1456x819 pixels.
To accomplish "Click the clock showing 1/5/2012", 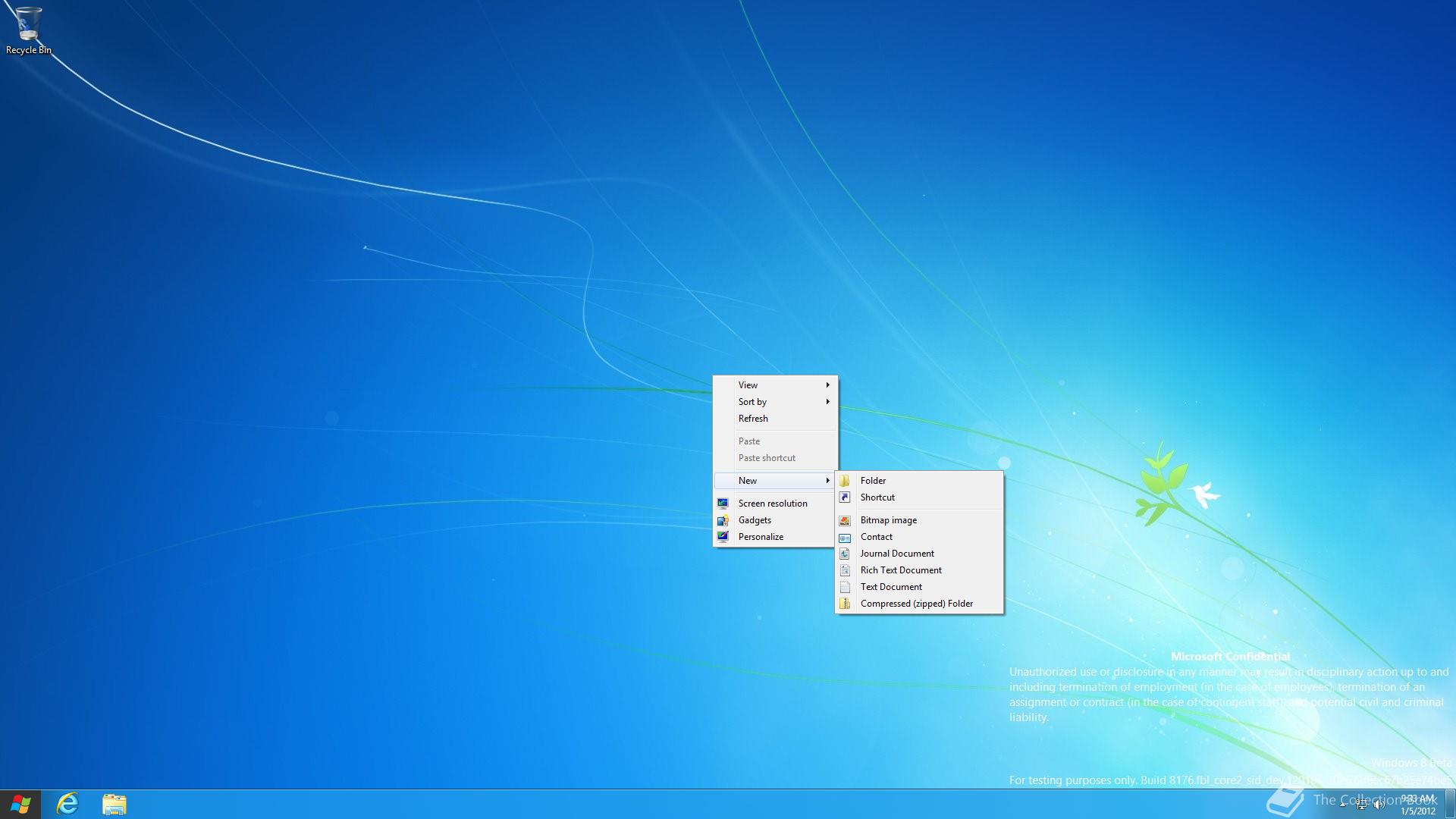I will pyautogui.click(x=1417, y=805).
